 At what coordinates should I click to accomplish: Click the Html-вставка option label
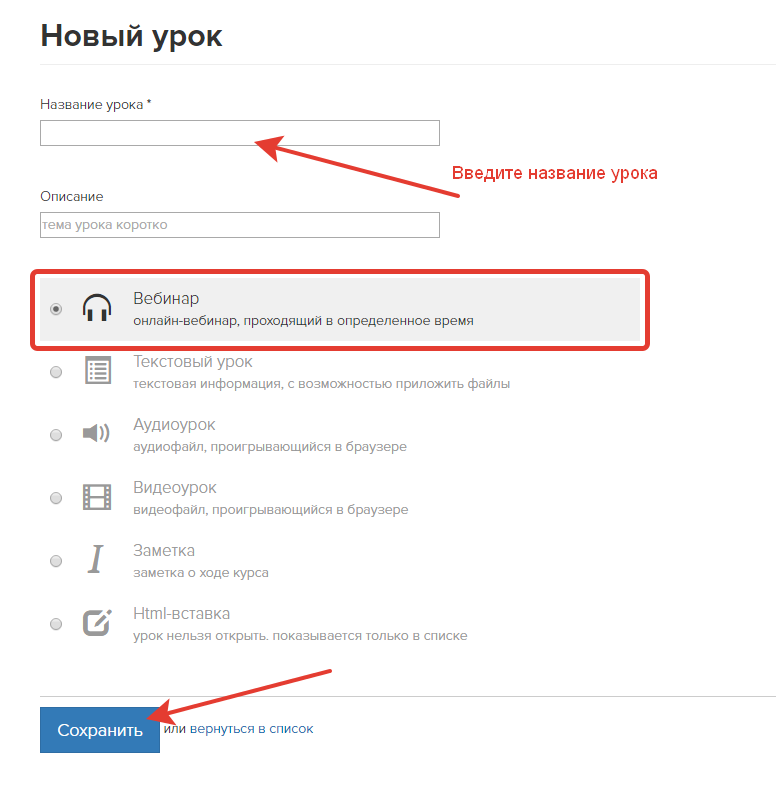181,614
